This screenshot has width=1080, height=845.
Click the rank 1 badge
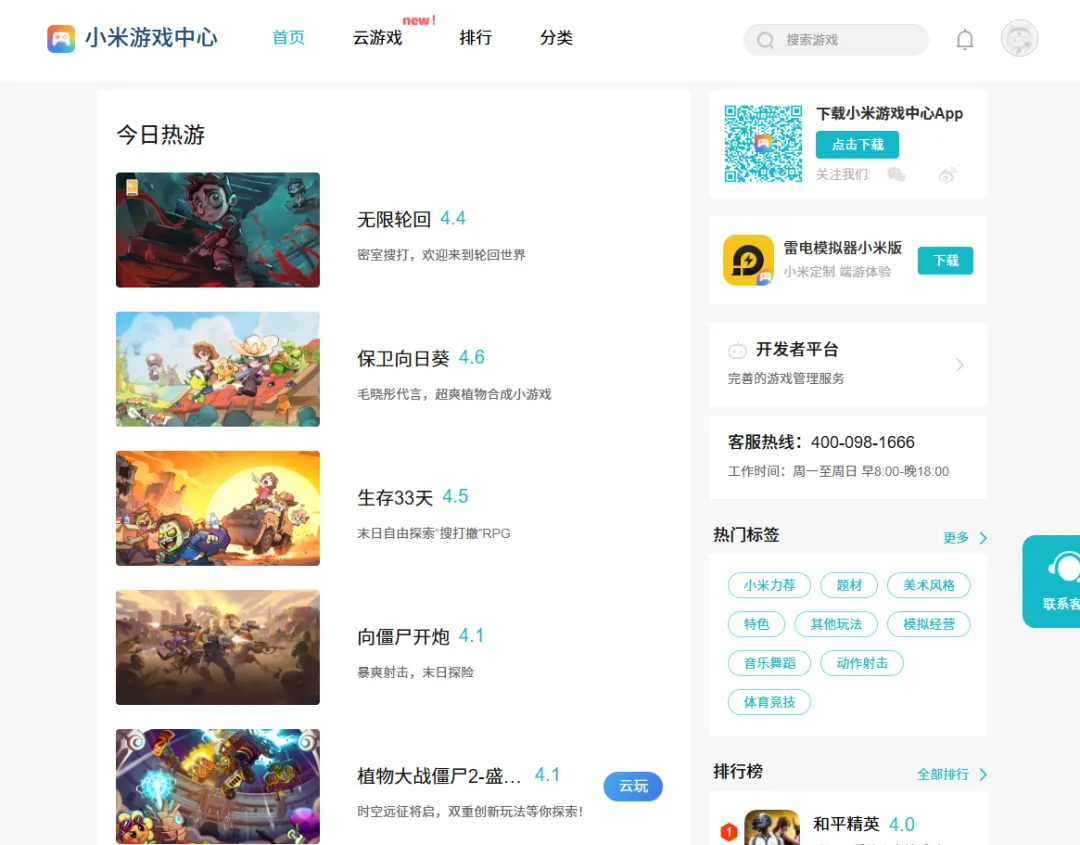click(729, 832)
